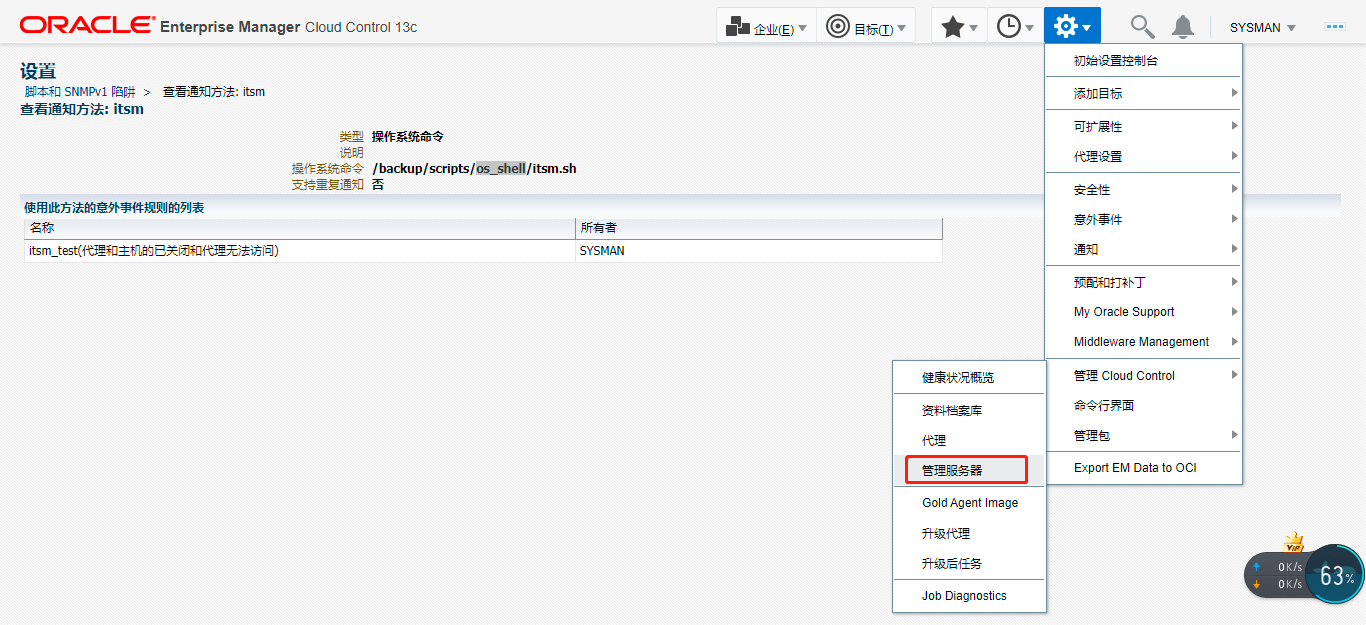Click the 使用此方法的意外事件规则的列表 section header

[x=114, y=208]
